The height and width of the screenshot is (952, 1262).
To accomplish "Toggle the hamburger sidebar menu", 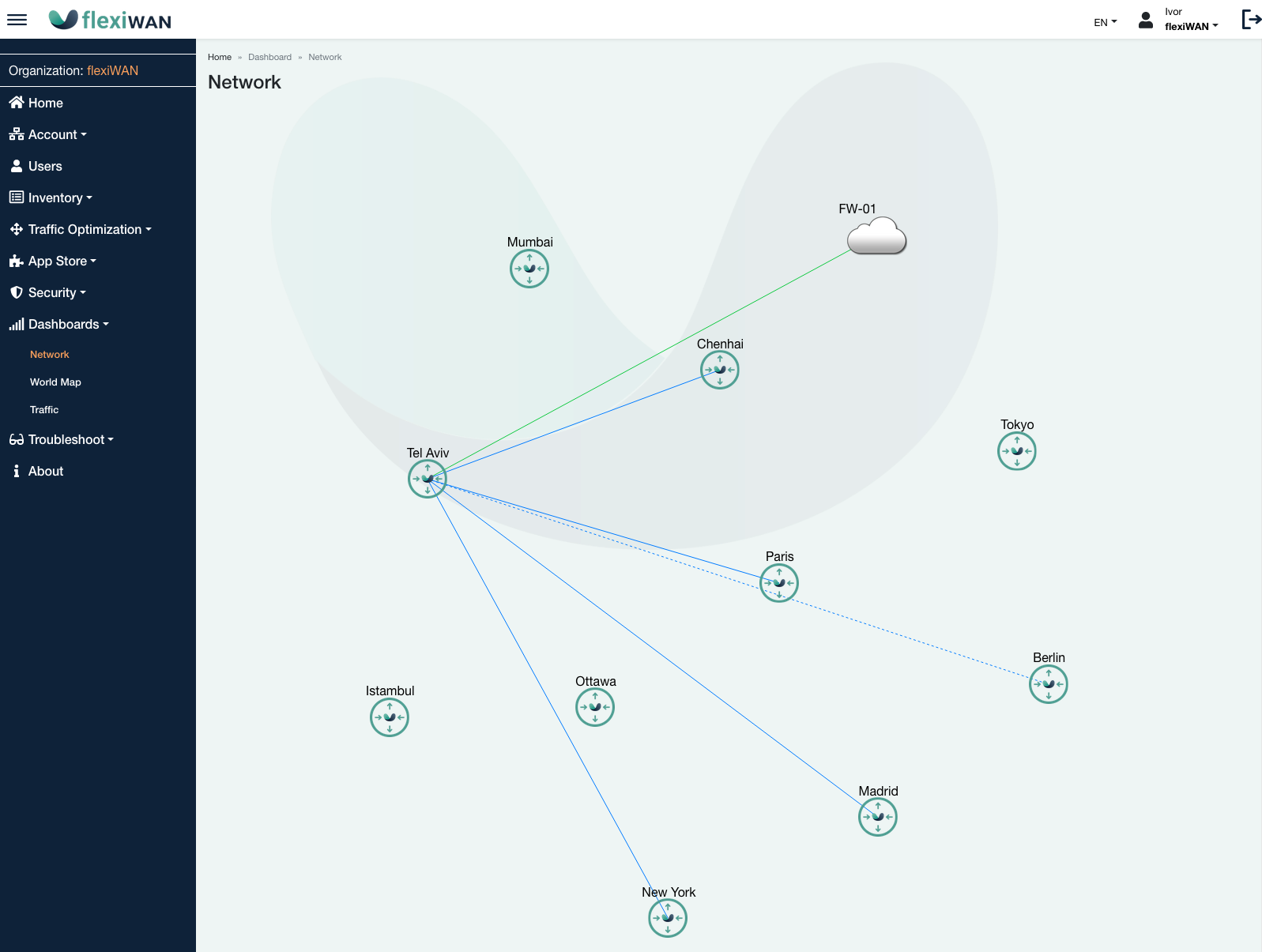I will (17, 20).
